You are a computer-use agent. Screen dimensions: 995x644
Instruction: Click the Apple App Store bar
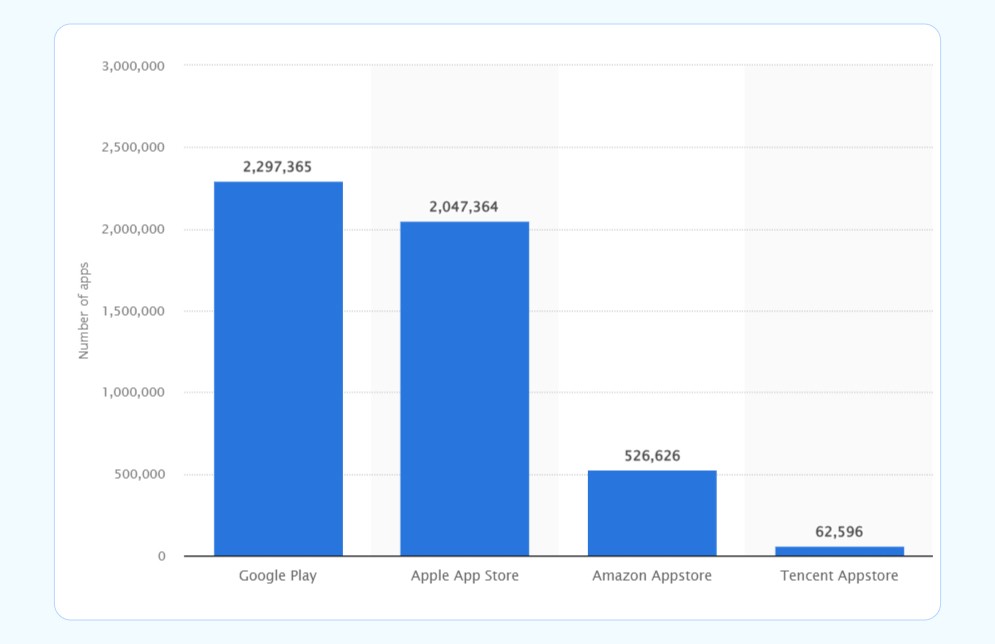click(x=464, y=388)
